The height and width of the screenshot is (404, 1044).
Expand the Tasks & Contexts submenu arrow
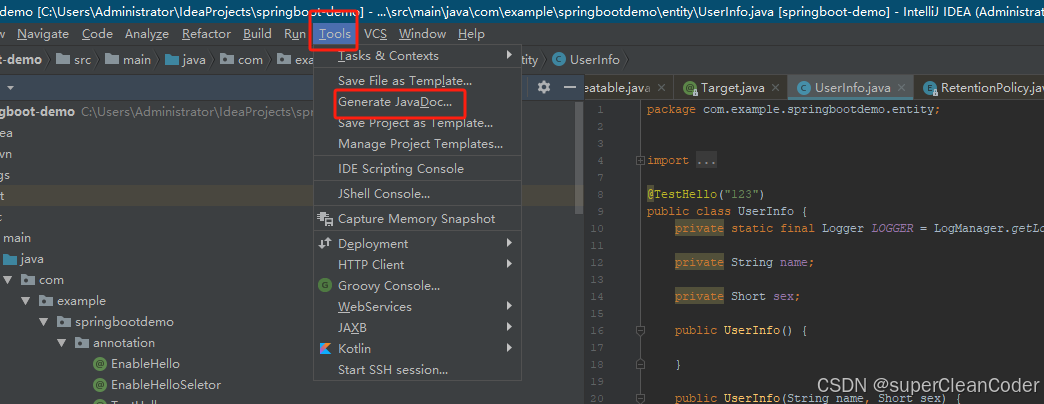point(509,55)
